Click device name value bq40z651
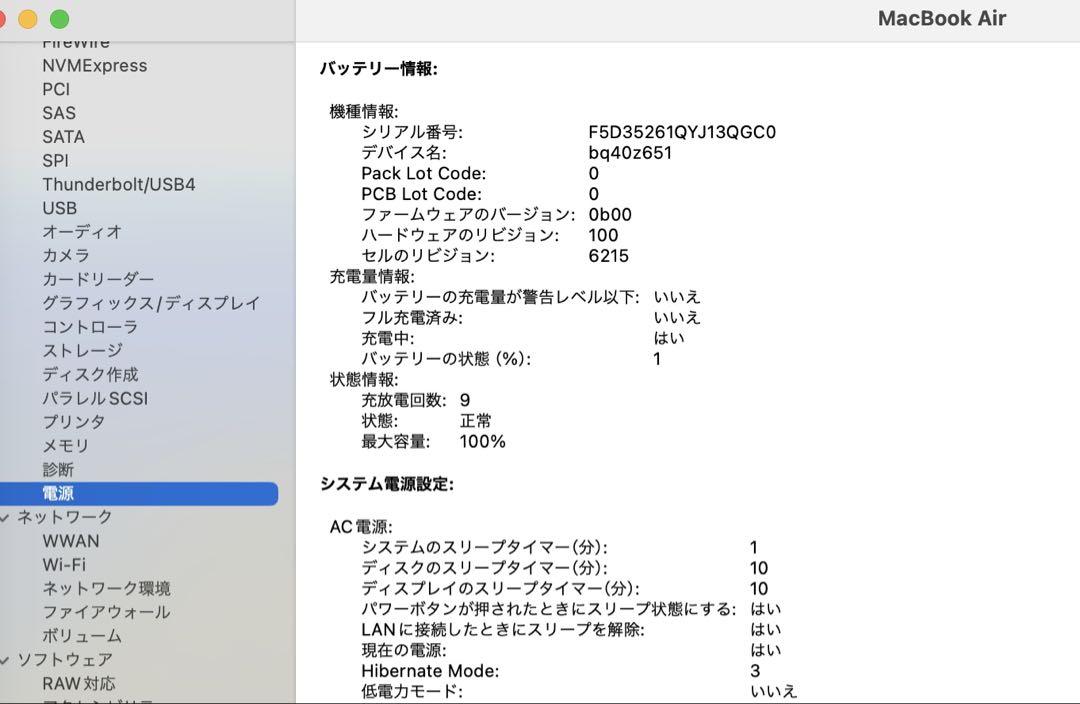Viewport: 1080px width, 704px height. [x=630, y=153]
